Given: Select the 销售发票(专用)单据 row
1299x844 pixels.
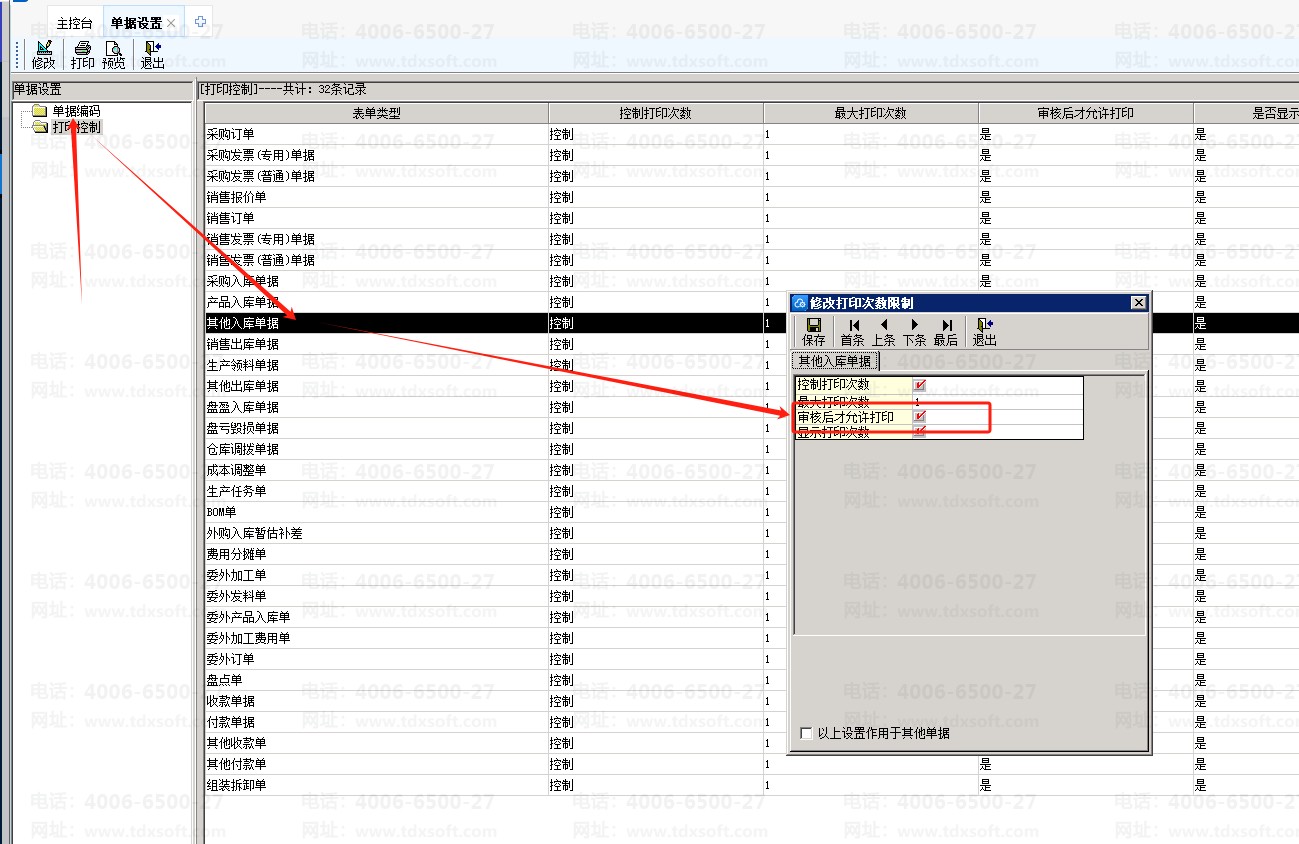Looking at the screenshot, I should tap(752, 239).
